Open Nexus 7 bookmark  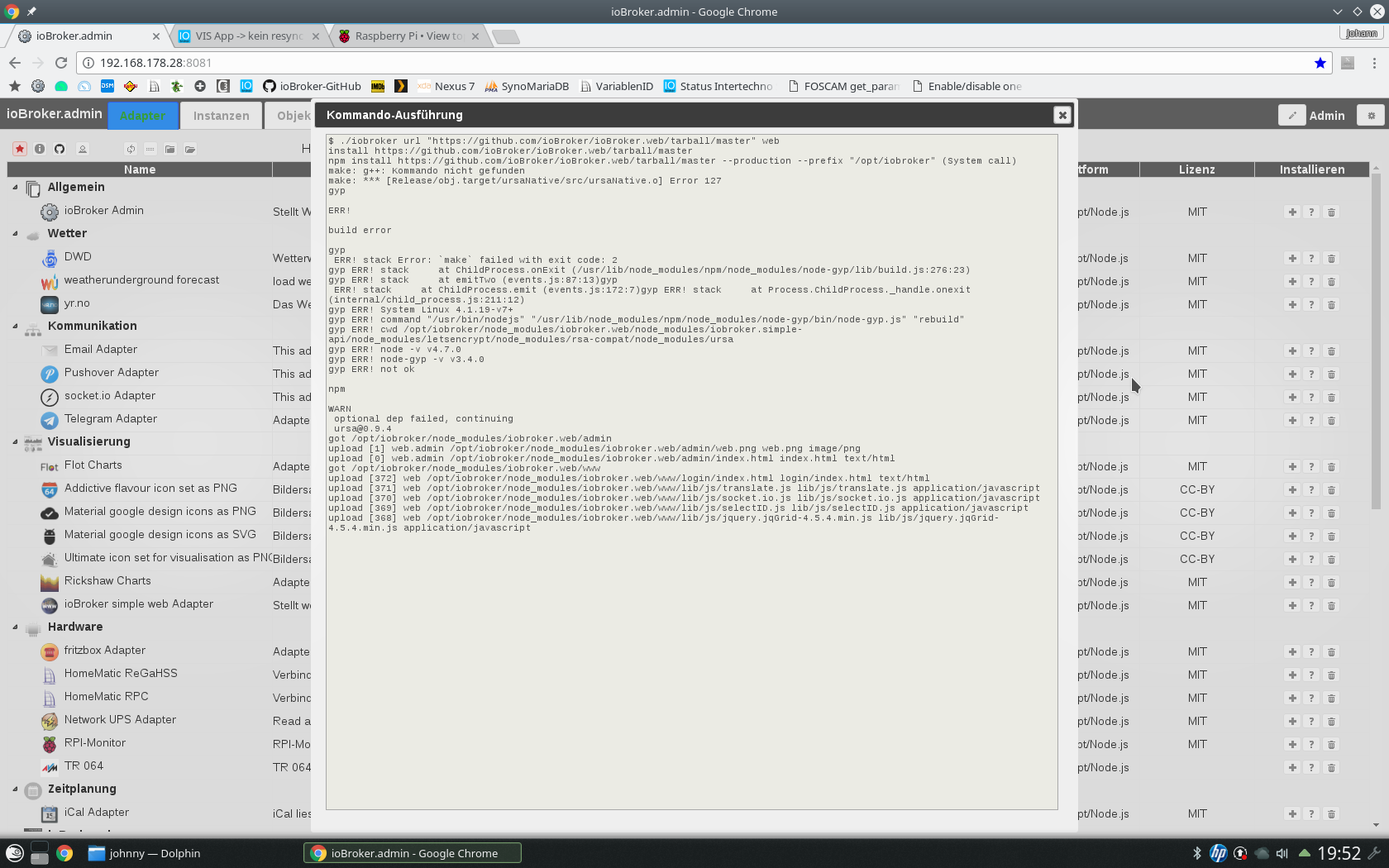[x=446, y=86]
